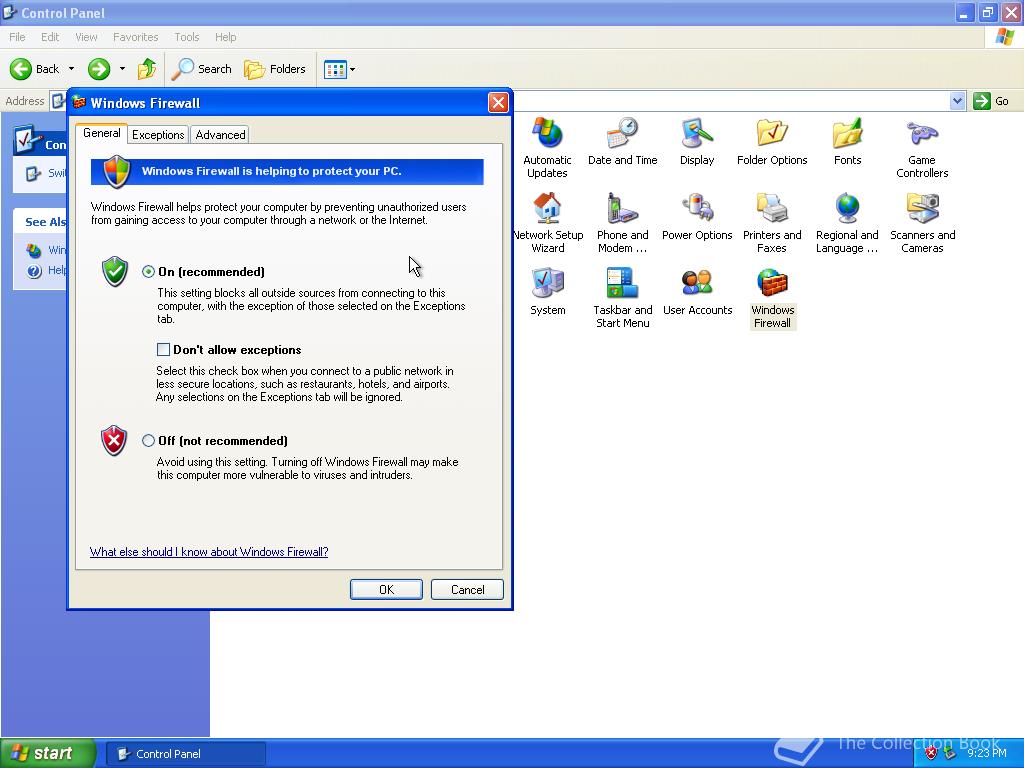The width and height of the screenshot is (1024, 768).
Task: Click the Views toolbar icon
Action: 335,69
